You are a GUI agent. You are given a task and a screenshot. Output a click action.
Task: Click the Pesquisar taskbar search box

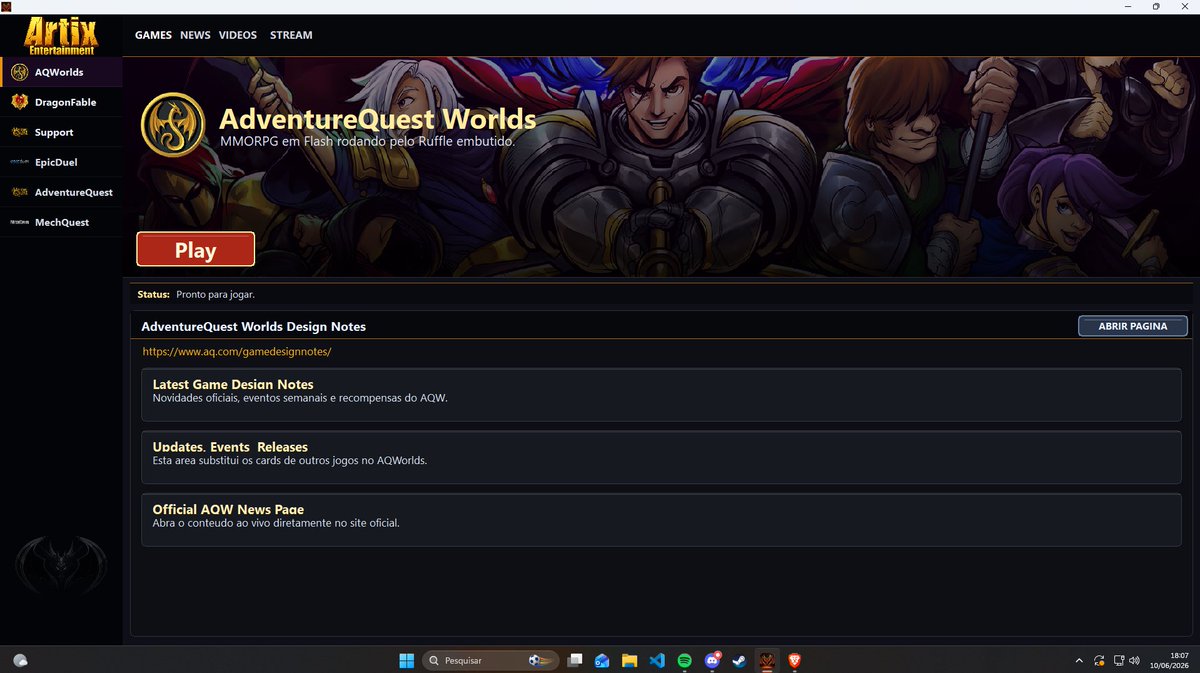tap(490, 660)
